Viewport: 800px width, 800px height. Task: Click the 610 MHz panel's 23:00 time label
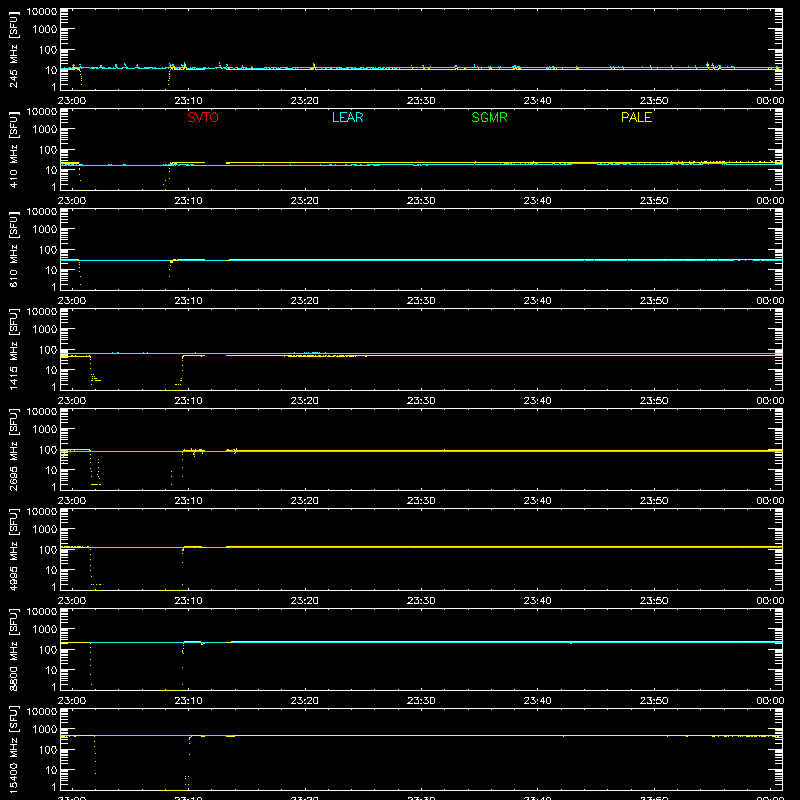tap(72, 301)
